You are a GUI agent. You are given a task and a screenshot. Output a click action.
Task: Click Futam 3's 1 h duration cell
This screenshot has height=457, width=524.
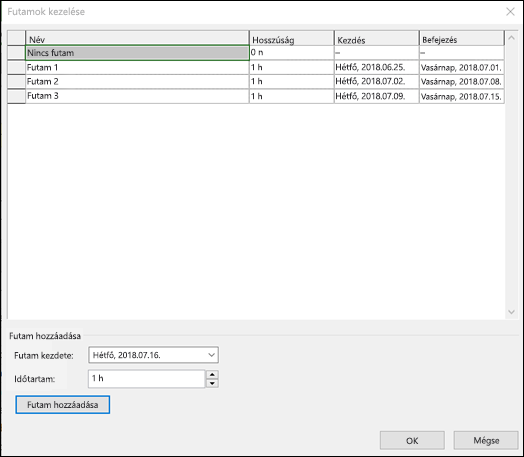[x=292, y=96]
